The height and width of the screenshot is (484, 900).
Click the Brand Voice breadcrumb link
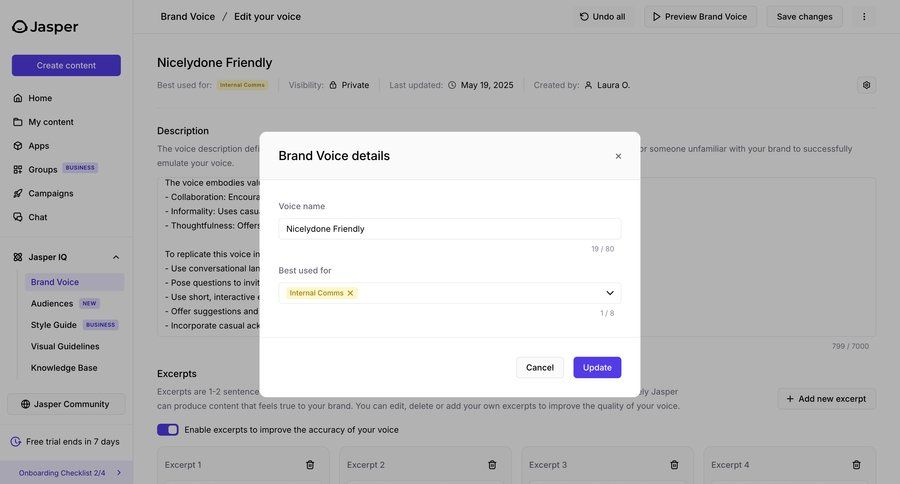pos(188,17)
